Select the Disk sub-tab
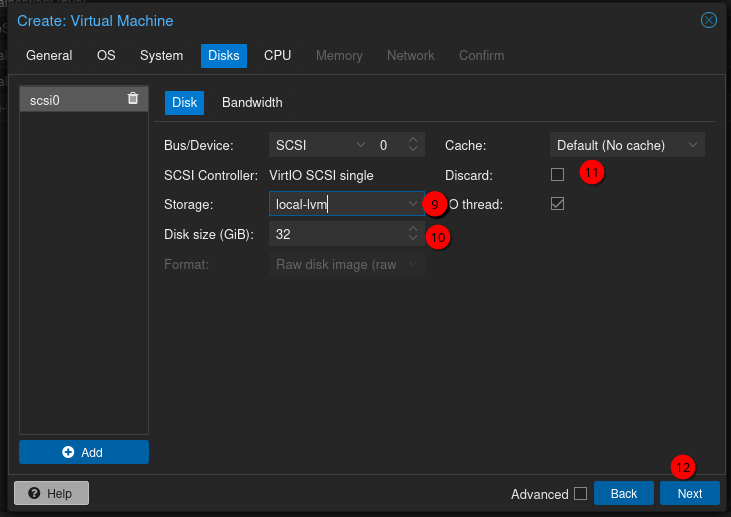Screen dimensions: 731x517 (x=184, y=102)
